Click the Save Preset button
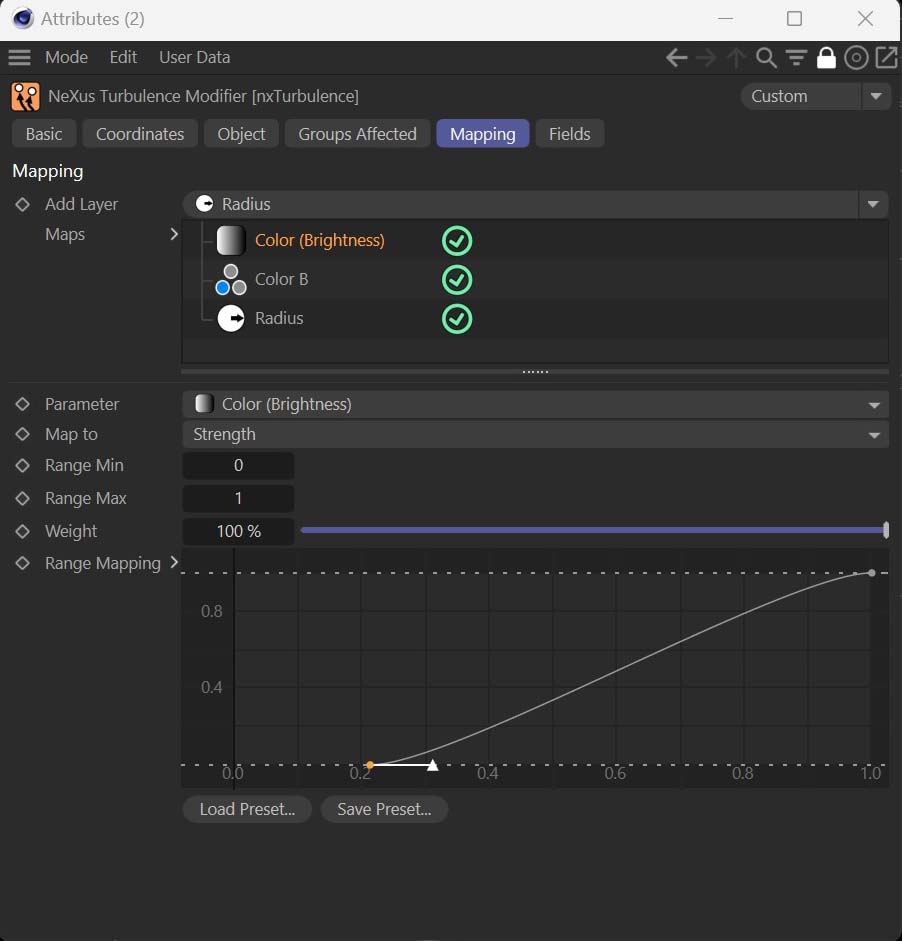Image resolution: width=902 pixels, height=941 pixels. point(384,809)
